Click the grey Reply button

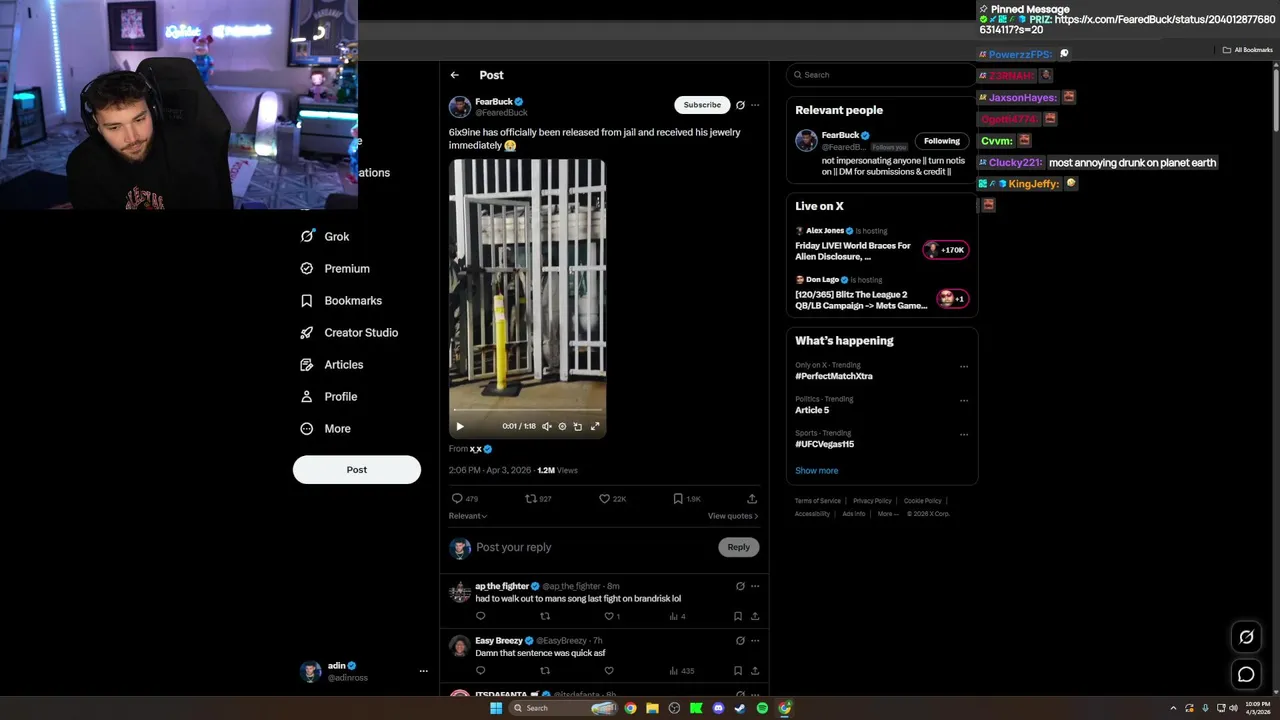click(739, 547)
